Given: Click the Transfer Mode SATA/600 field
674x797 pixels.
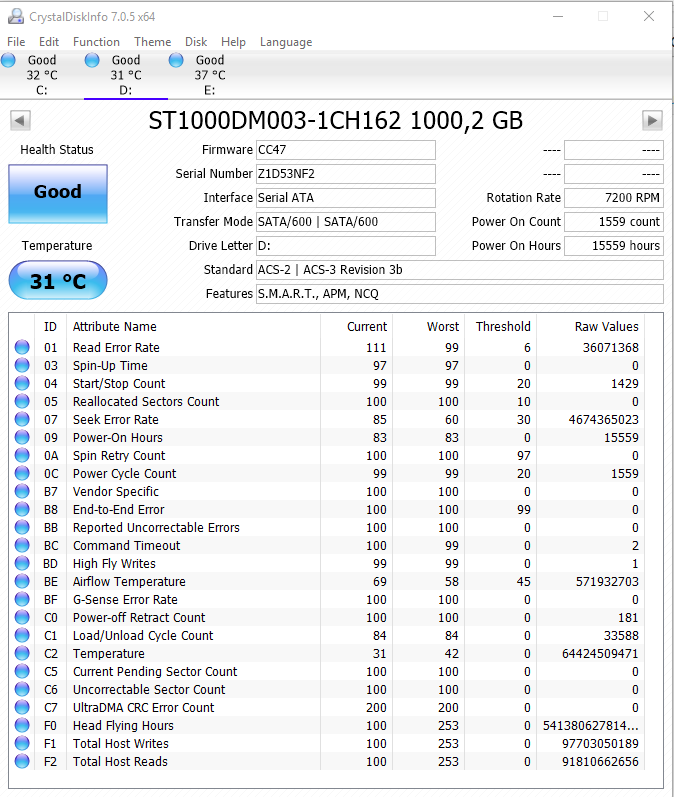Looking at the screenshot, I should (346, 222).
